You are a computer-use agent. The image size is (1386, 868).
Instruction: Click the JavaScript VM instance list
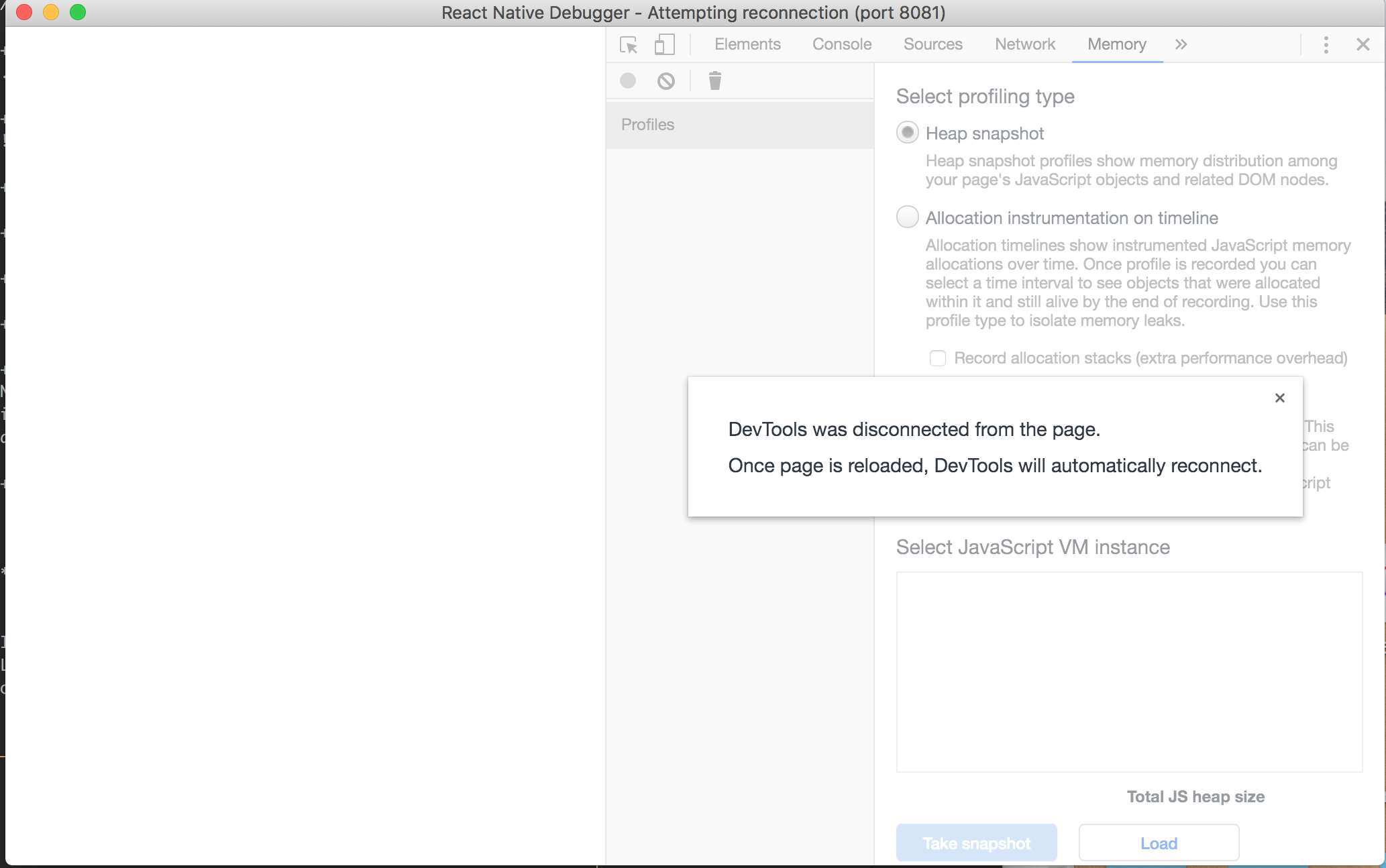pyautogui.click(x=1129, y=671)
